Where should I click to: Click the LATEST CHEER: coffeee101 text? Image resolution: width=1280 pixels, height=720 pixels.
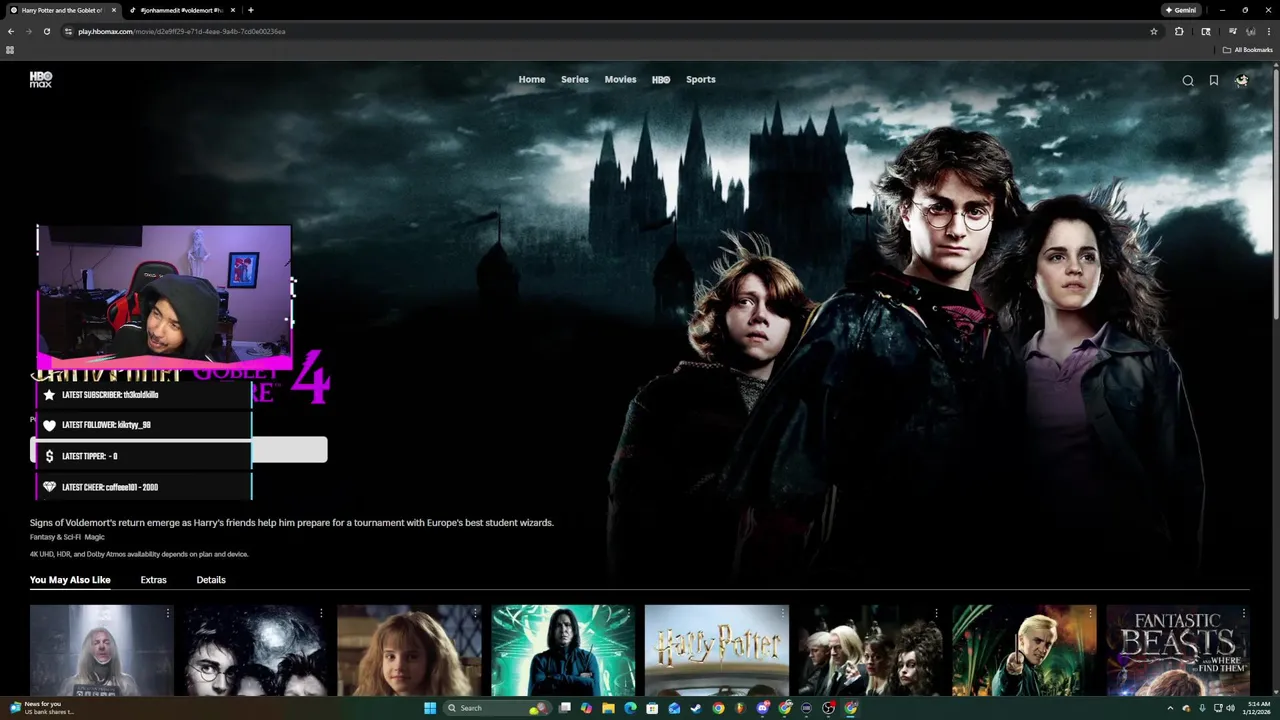pos(110,487)
